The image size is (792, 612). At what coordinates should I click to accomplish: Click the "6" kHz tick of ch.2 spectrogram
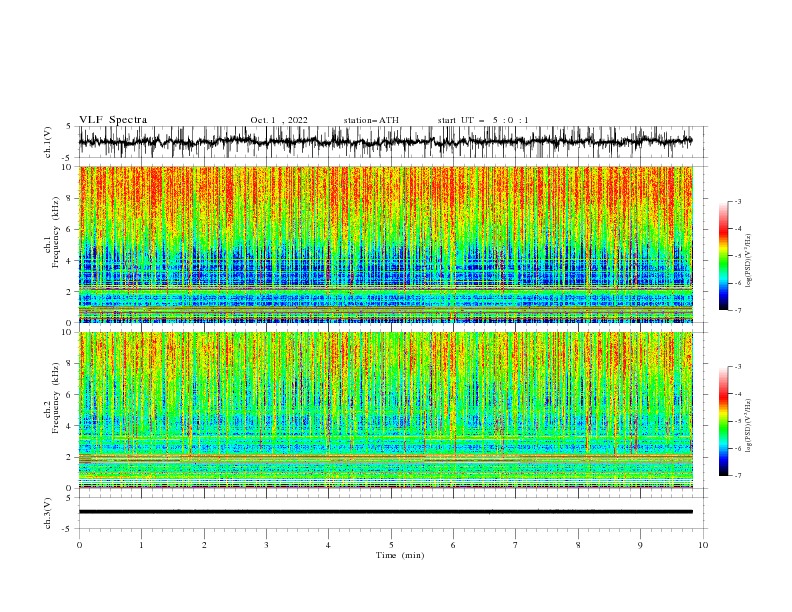click(x=71, y=395)
